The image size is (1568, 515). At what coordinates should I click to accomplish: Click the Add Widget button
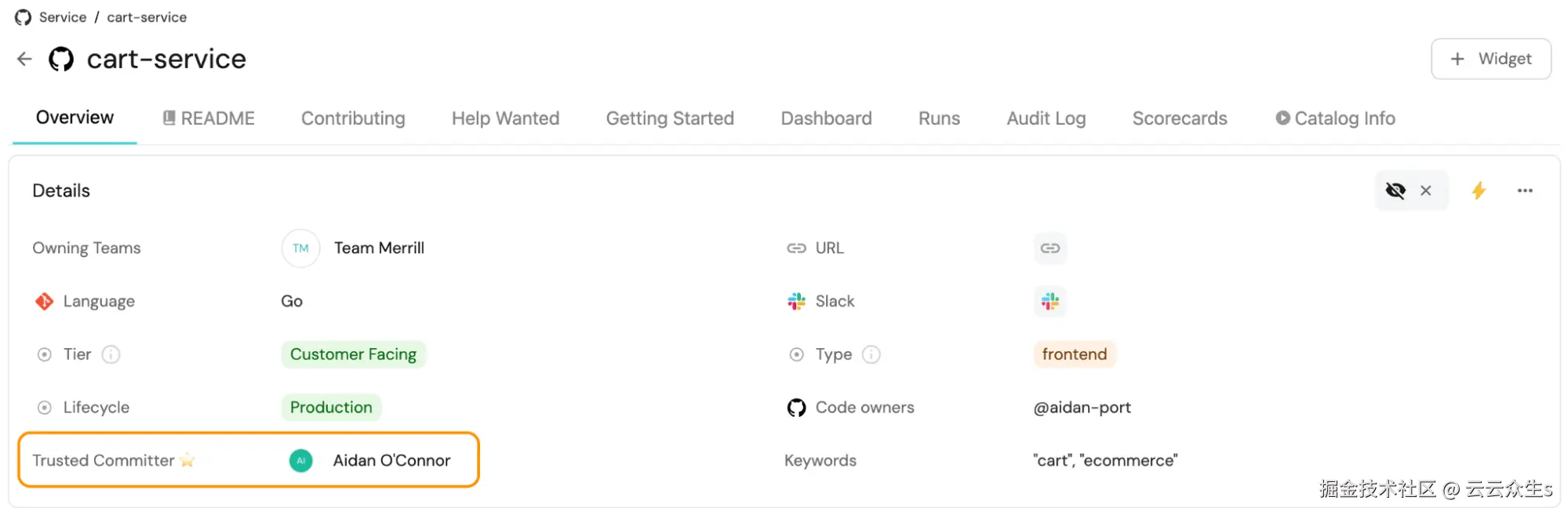point(1490,59)
